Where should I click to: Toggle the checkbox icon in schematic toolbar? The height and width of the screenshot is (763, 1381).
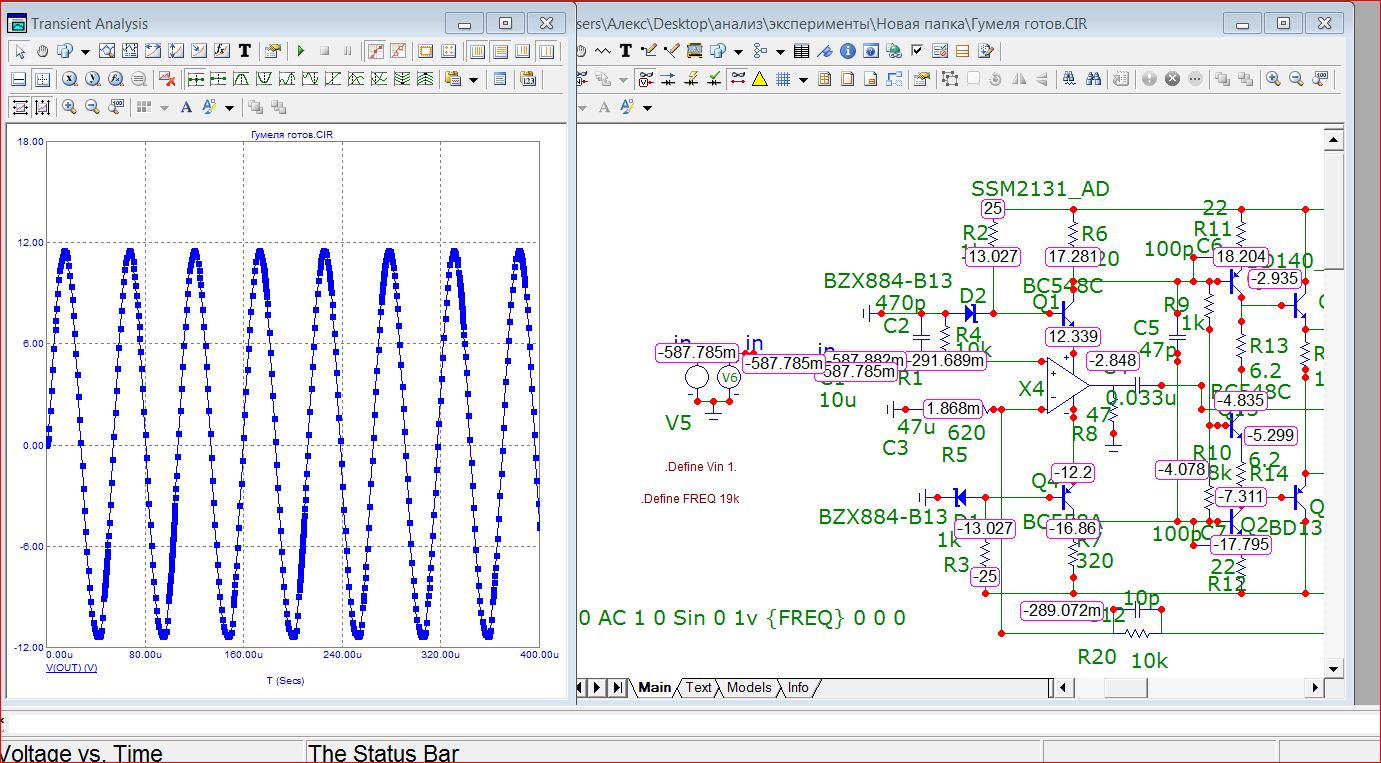point(917,51)
